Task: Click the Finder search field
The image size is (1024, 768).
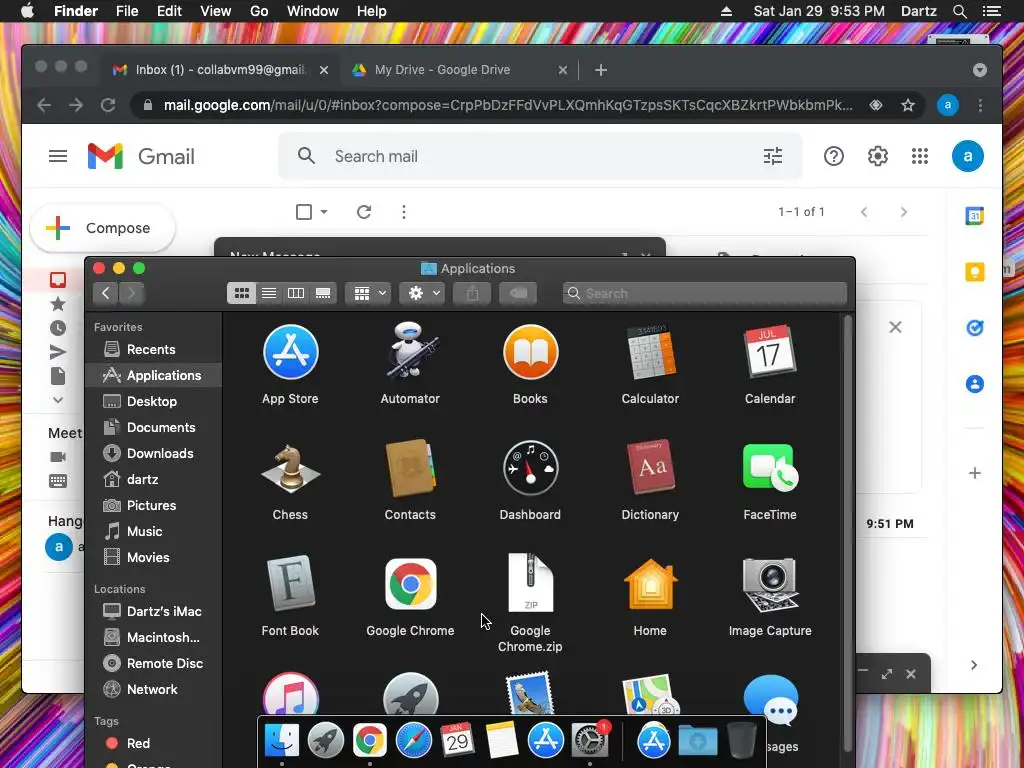Action: 705,293
